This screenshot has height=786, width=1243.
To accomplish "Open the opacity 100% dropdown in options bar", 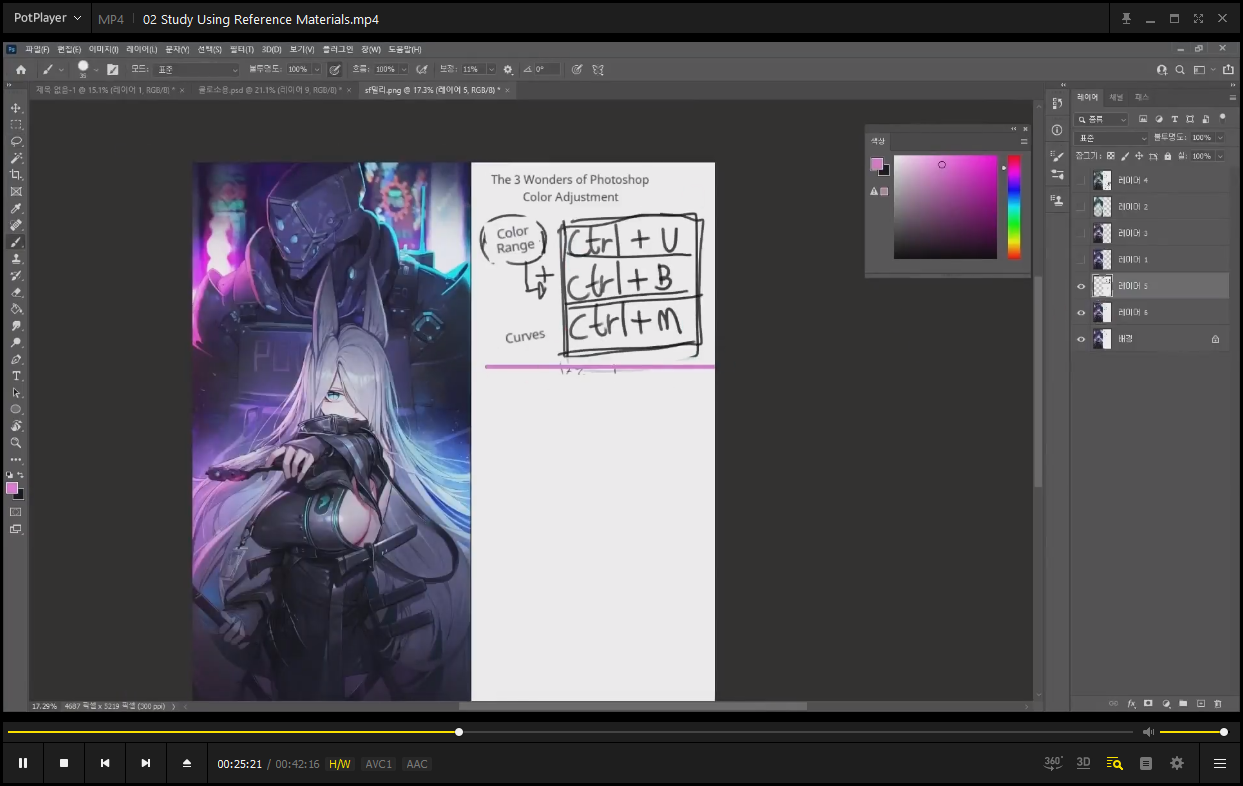I will [316, 69].
